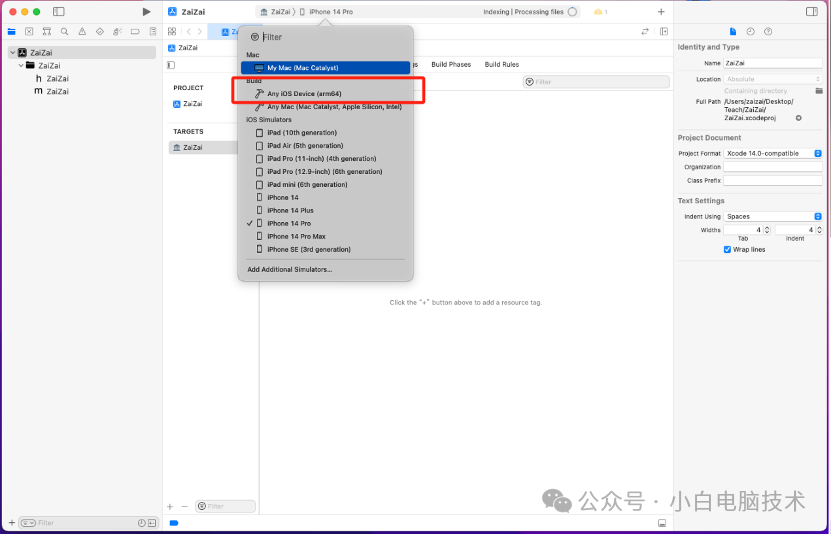Open the Report navigator

pyautogui.click(x=153, y=32)
